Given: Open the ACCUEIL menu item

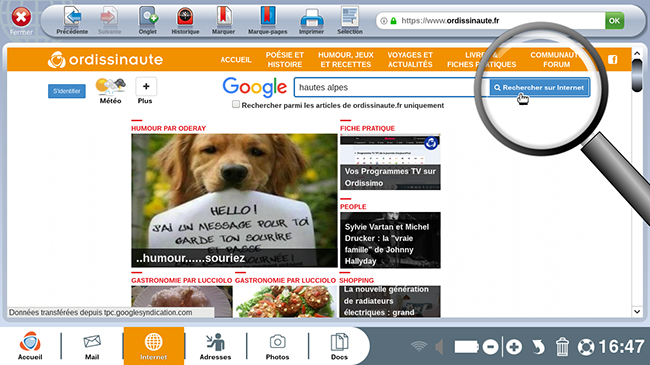Looking at the screenshot, I should pos(236,60).
